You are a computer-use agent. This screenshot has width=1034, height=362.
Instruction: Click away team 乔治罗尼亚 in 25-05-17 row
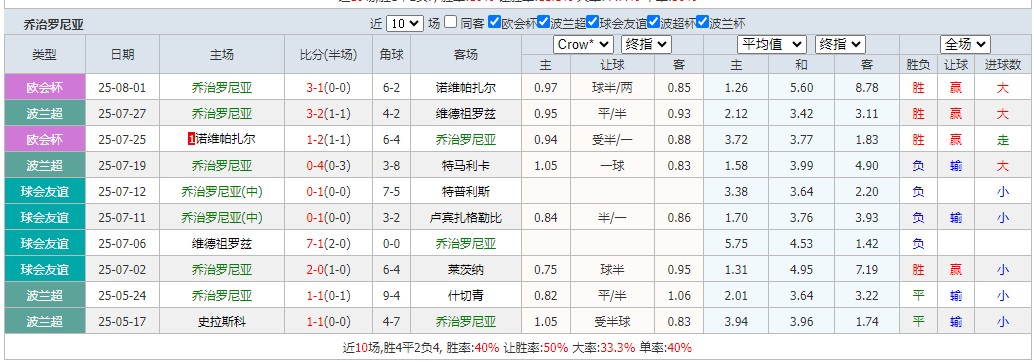click(x=466, y=322)
